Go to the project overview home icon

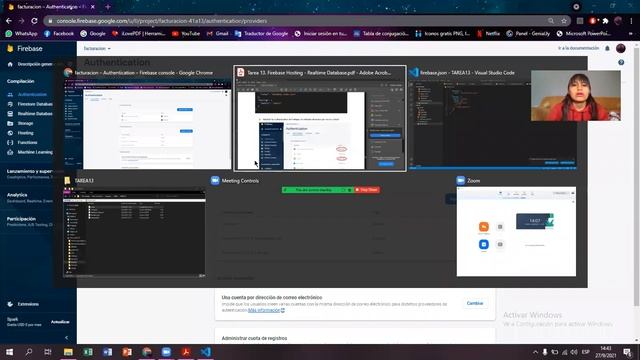[x=10, y=64]
